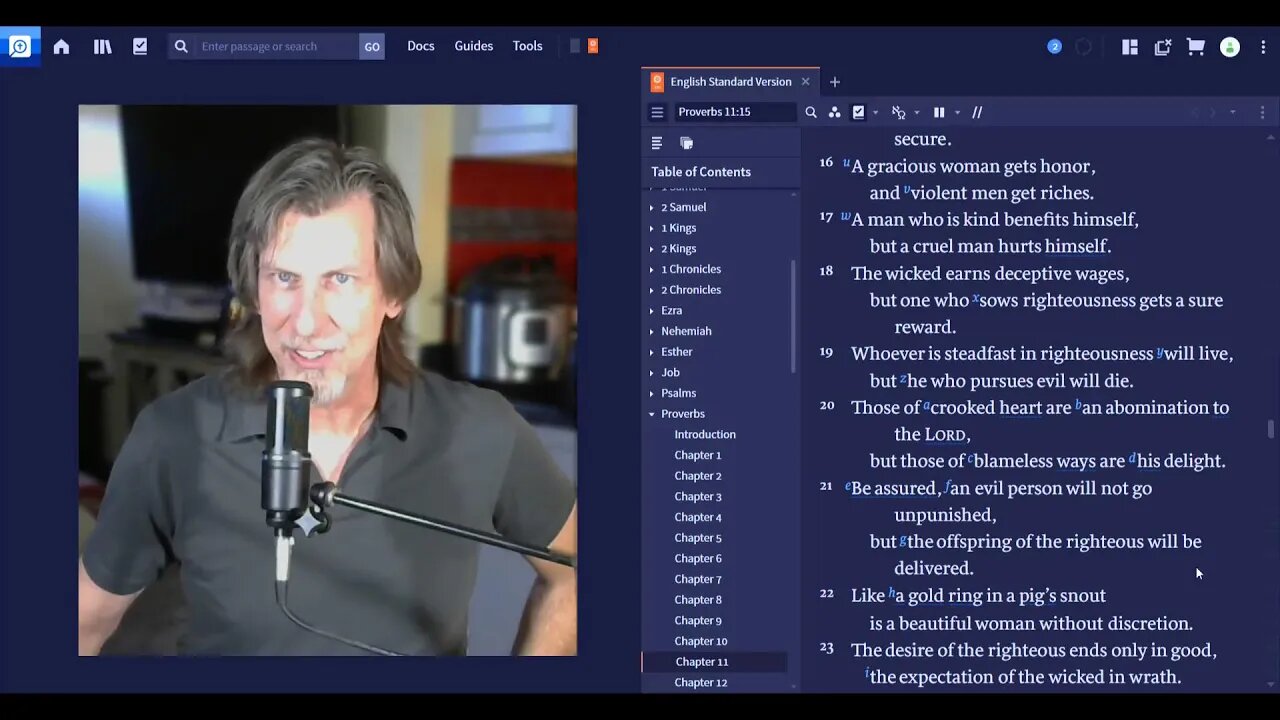Click footnote link u in verse 16

(x=846, y=163)
